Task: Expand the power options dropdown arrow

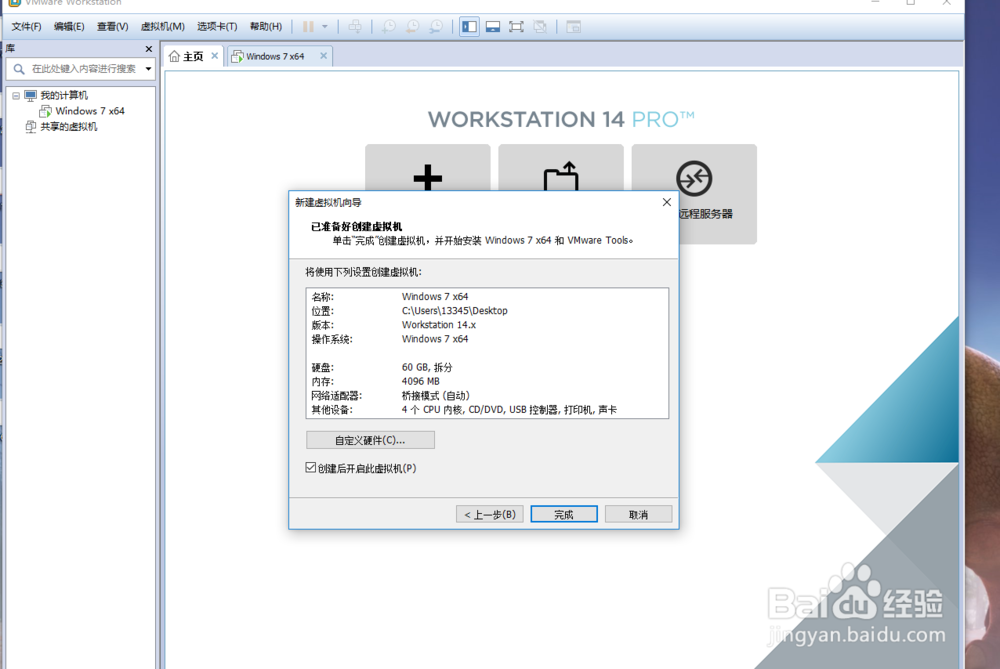Action: tap(325, 27)
